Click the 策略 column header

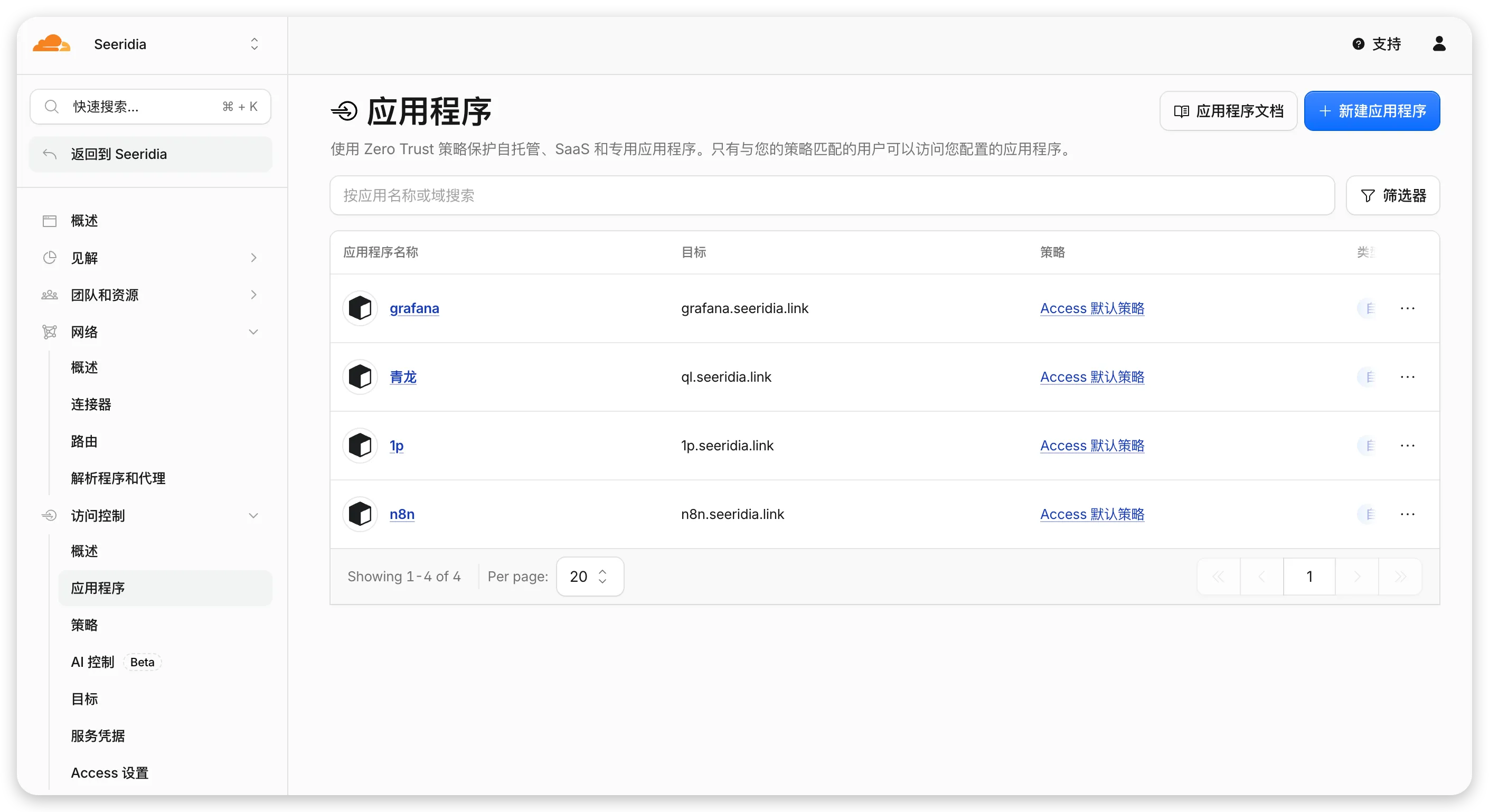click(1052, 252)
